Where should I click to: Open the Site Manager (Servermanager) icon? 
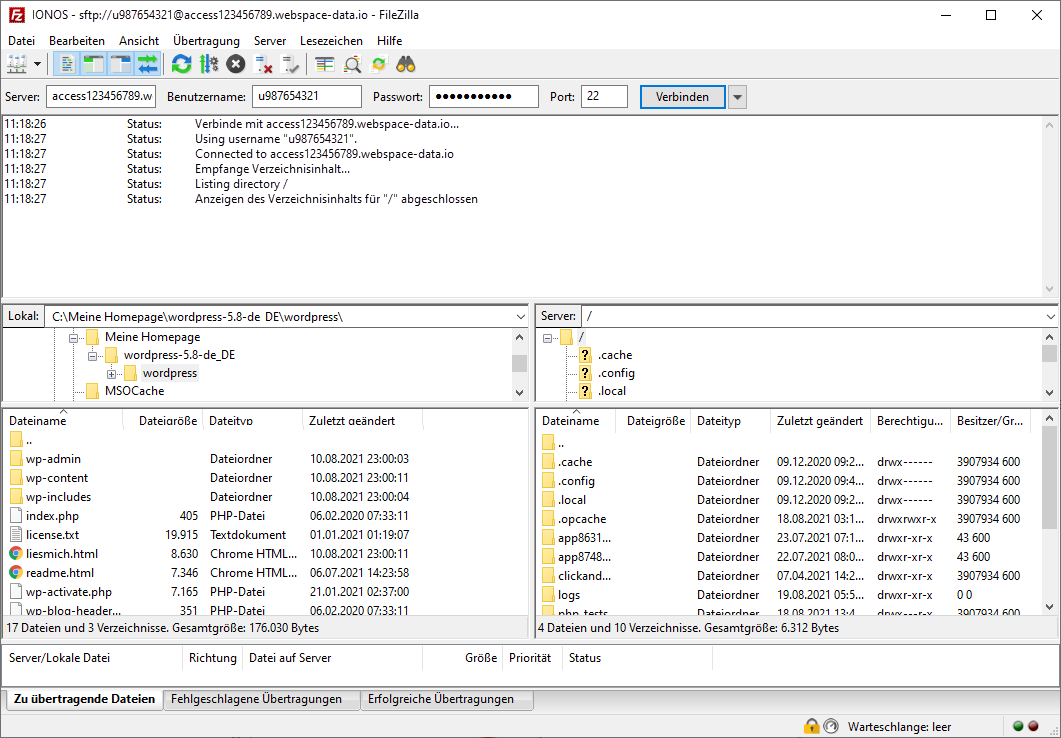(x=17, y=64)
